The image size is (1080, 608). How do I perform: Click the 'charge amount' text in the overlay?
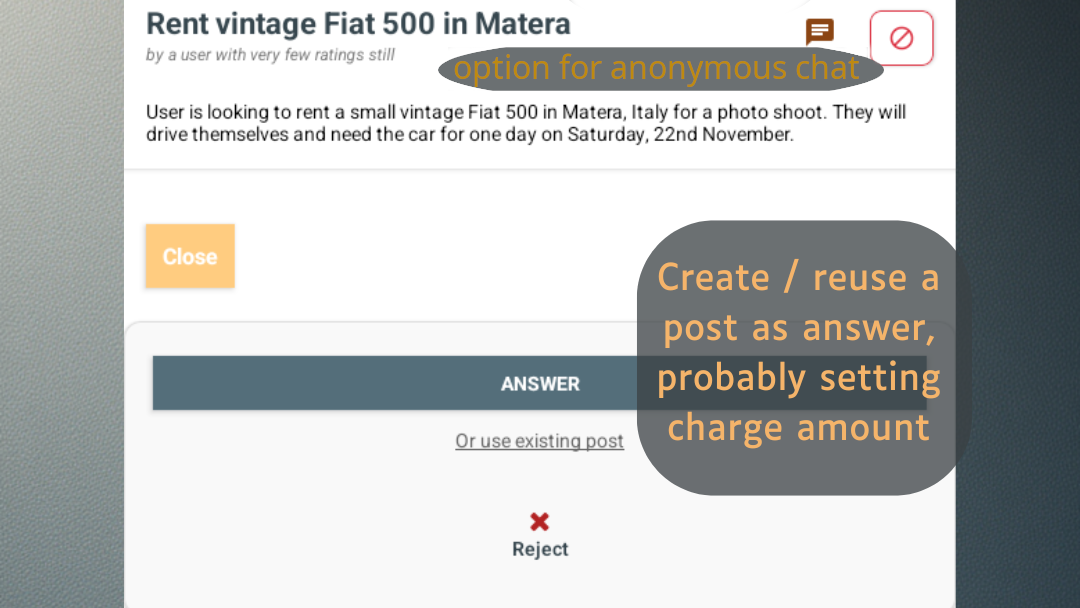click(x=798, y=428)
